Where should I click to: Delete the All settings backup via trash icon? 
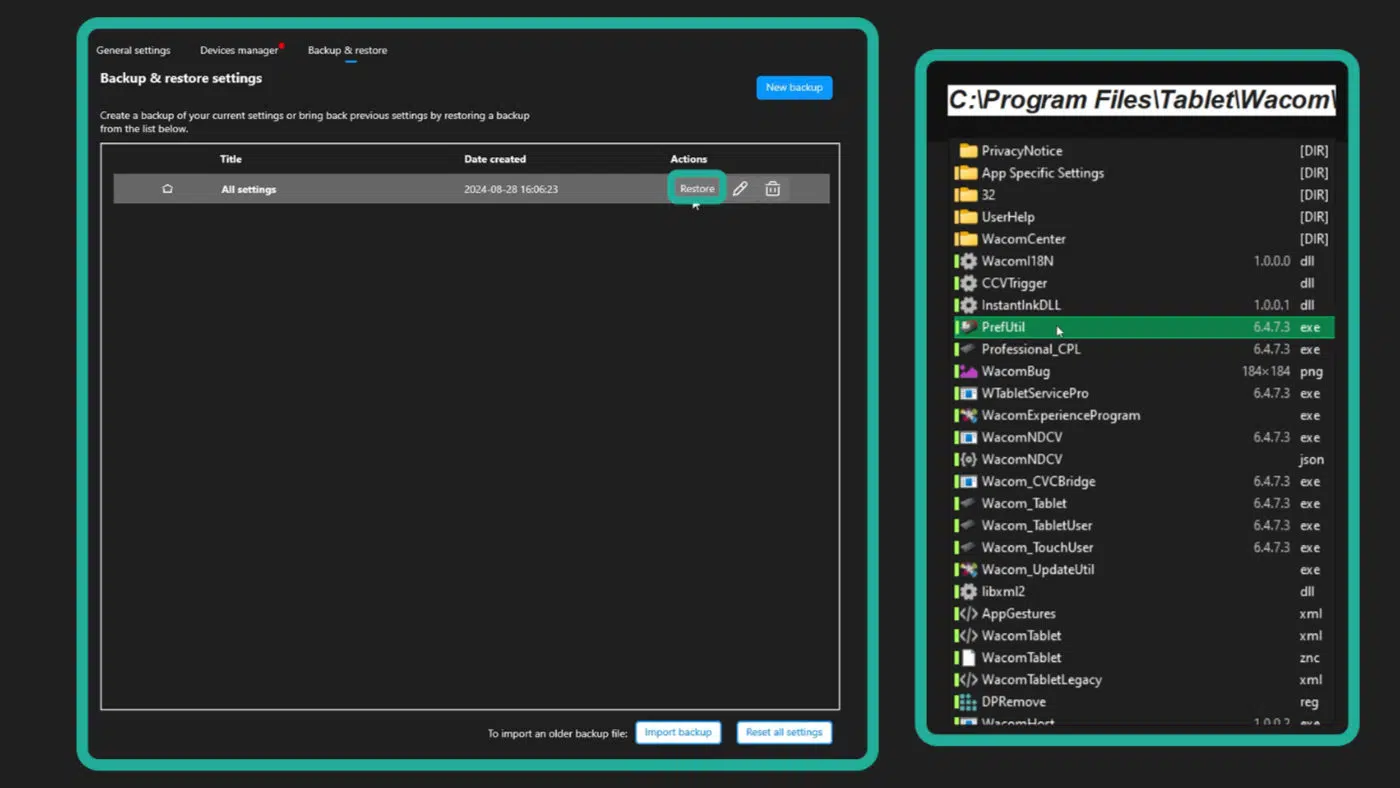click(773, 188)
